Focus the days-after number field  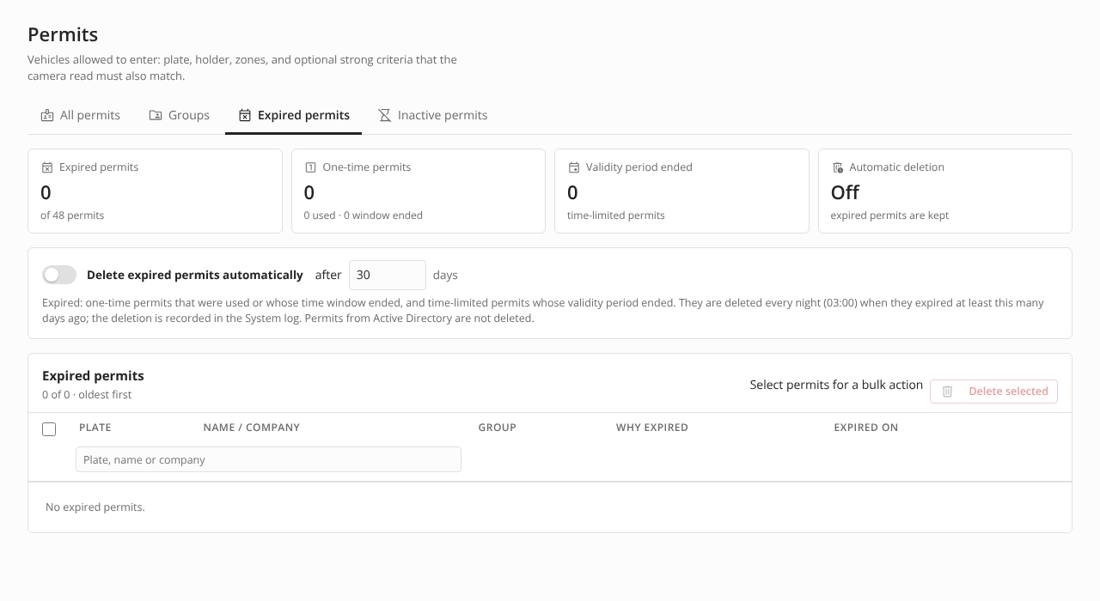tap(387, 275)
